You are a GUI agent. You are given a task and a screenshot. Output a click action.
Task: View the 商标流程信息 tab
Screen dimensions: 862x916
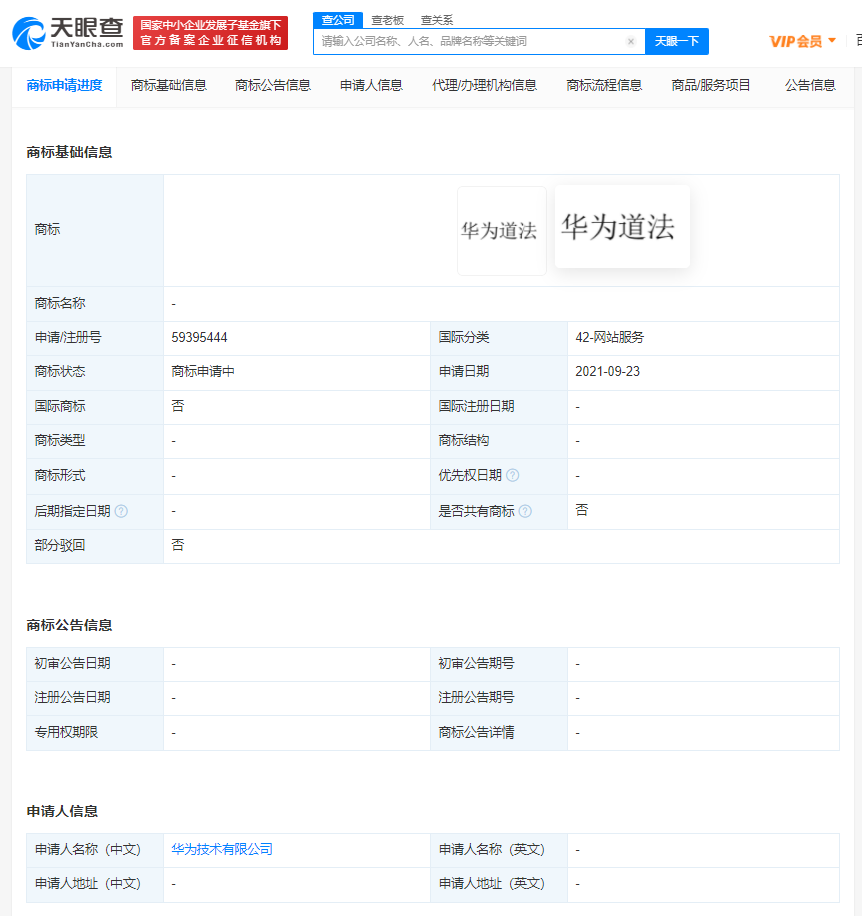[604, 85]
